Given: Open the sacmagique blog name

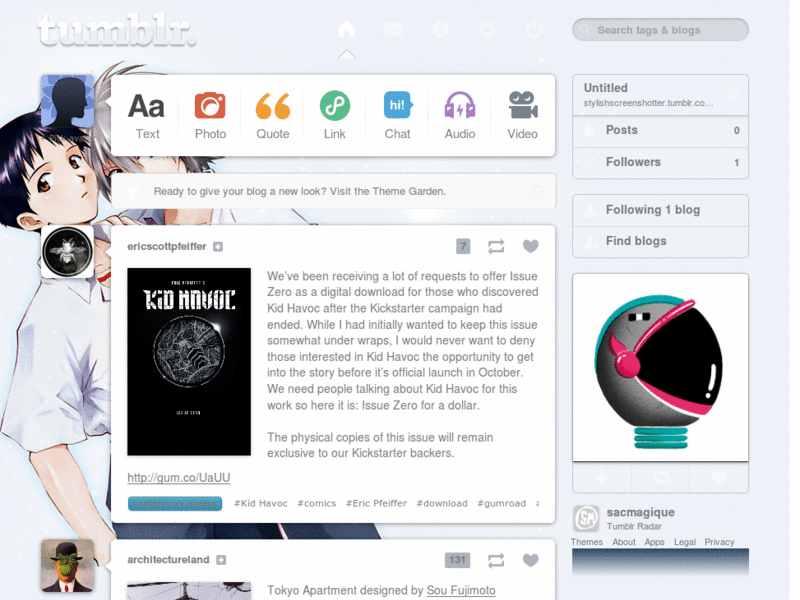Looking at the screenshot, I should (x=640, y=512).
